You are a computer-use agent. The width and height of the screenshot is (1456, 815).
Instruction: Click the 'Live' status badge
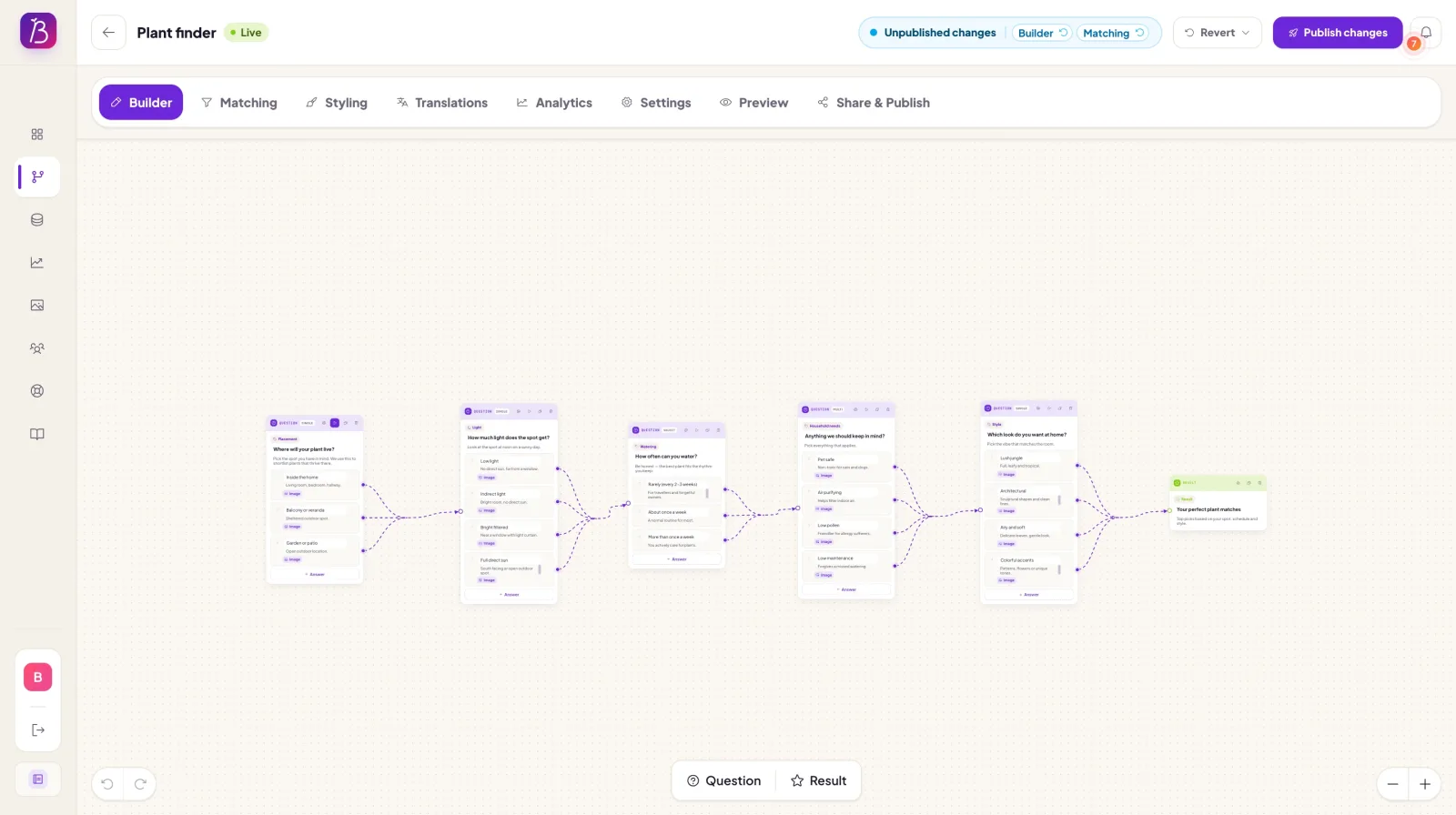(x=246, y=33)
